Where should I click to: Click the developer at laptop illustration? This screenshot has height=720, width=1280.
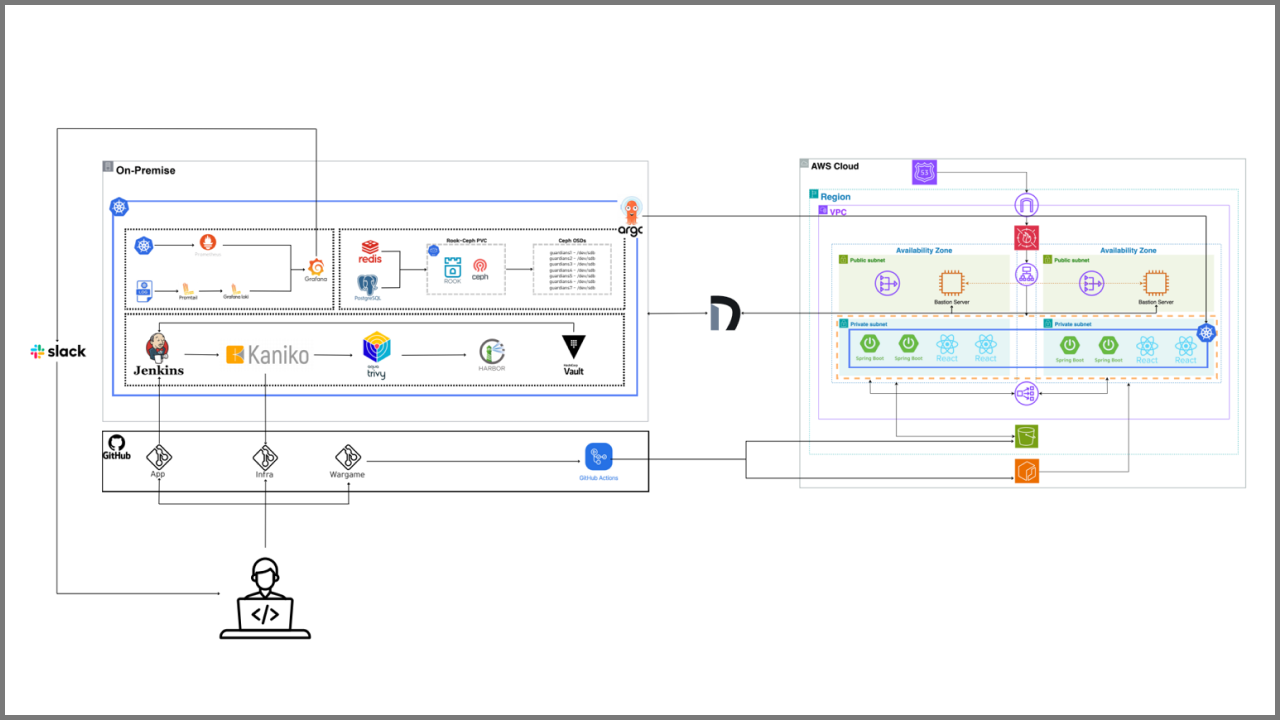click(265, 598)
